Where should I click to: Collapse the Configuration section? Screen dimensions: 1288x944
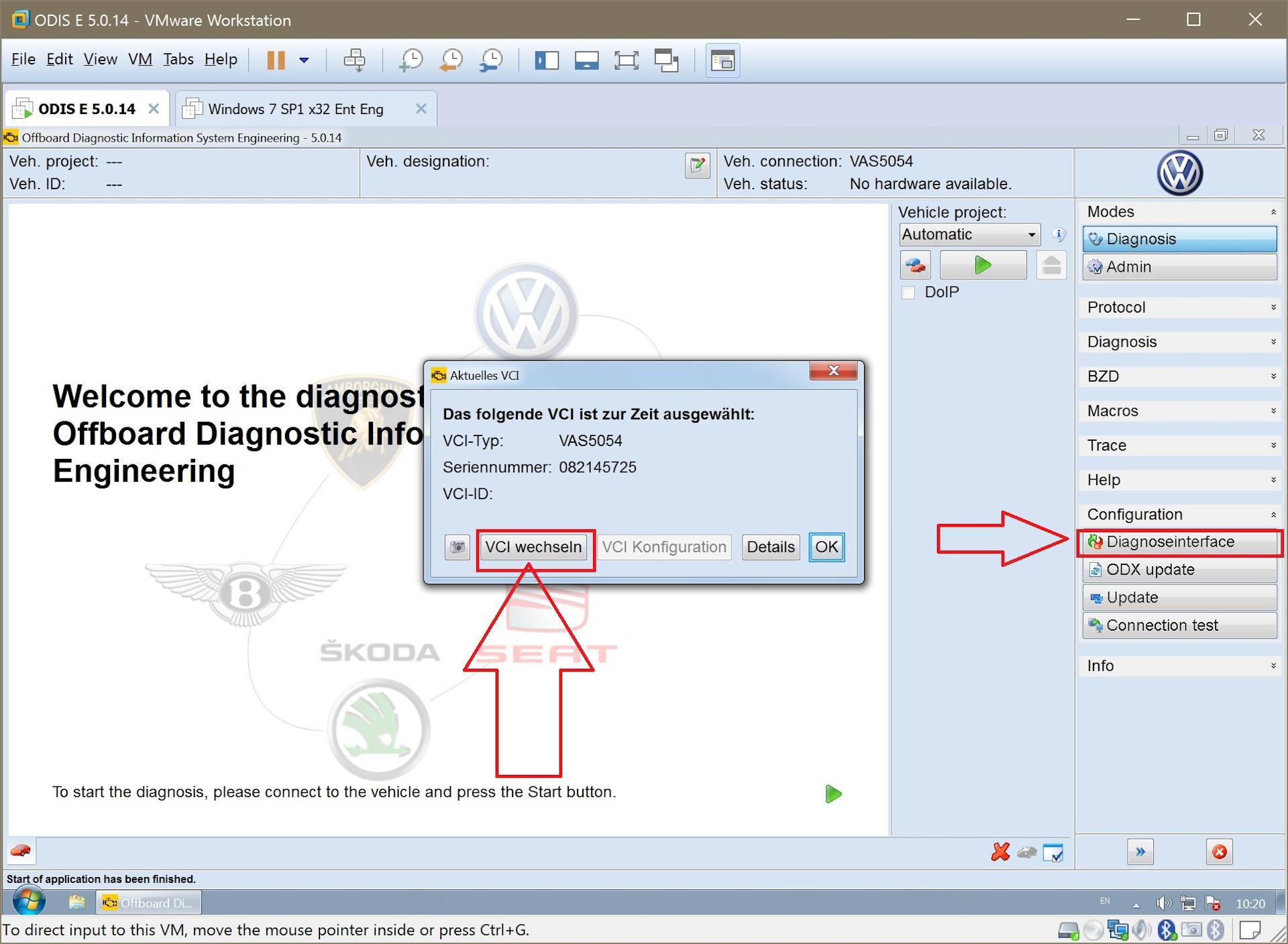(x=1180, y=515)
